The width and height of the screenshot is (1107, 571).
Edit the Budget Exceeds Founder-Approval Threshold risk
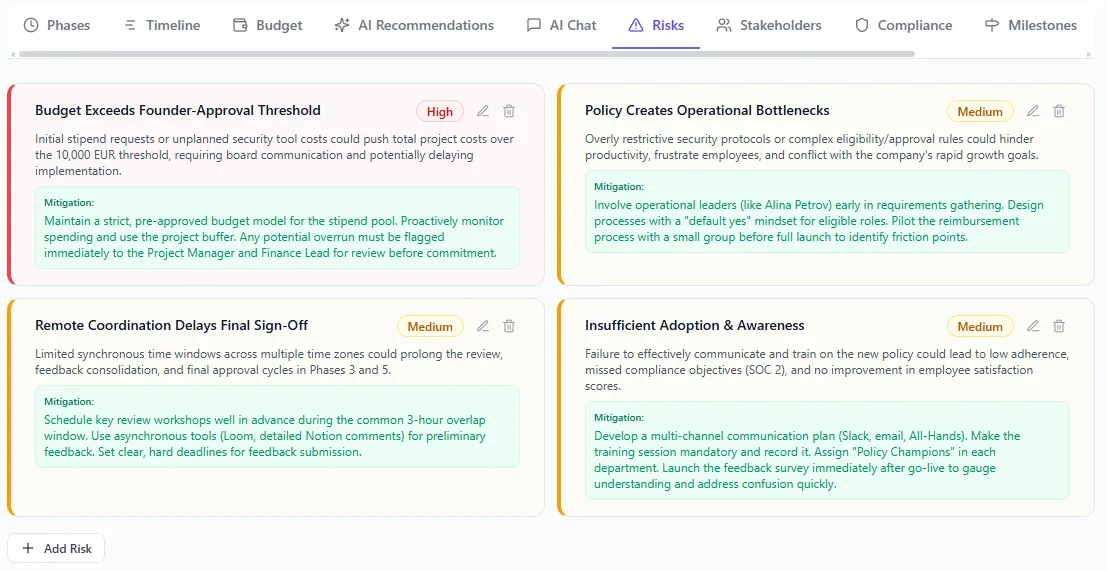point(483,111)
